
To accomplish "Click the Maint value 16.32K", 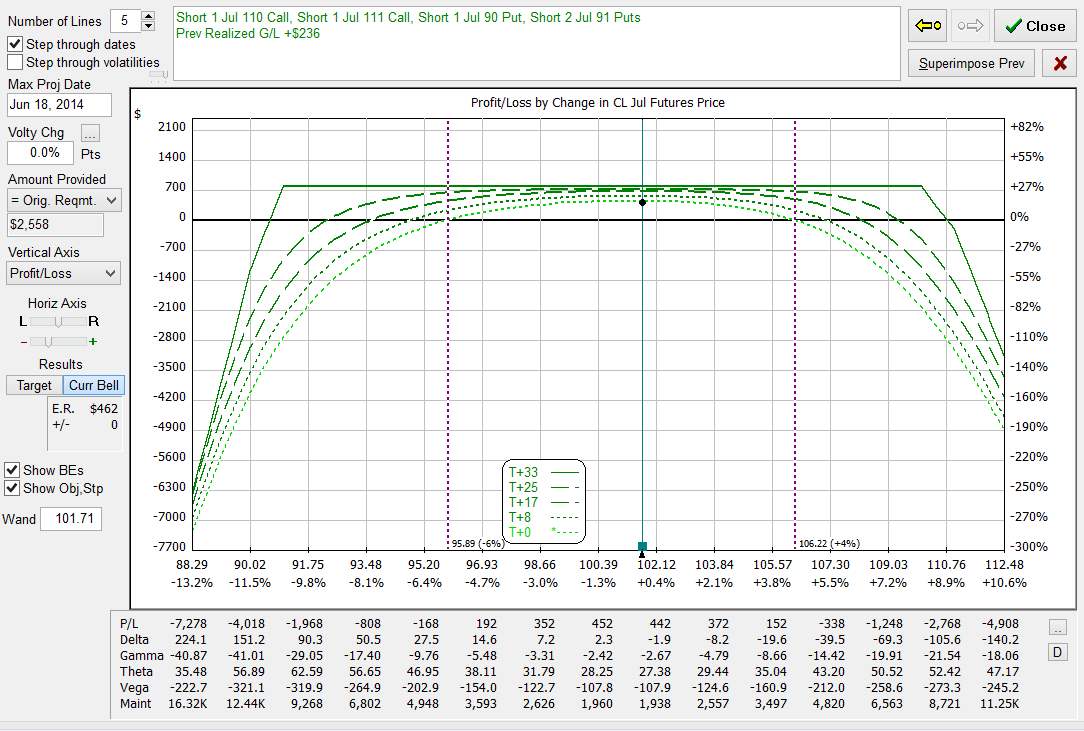I will (187, 704).
